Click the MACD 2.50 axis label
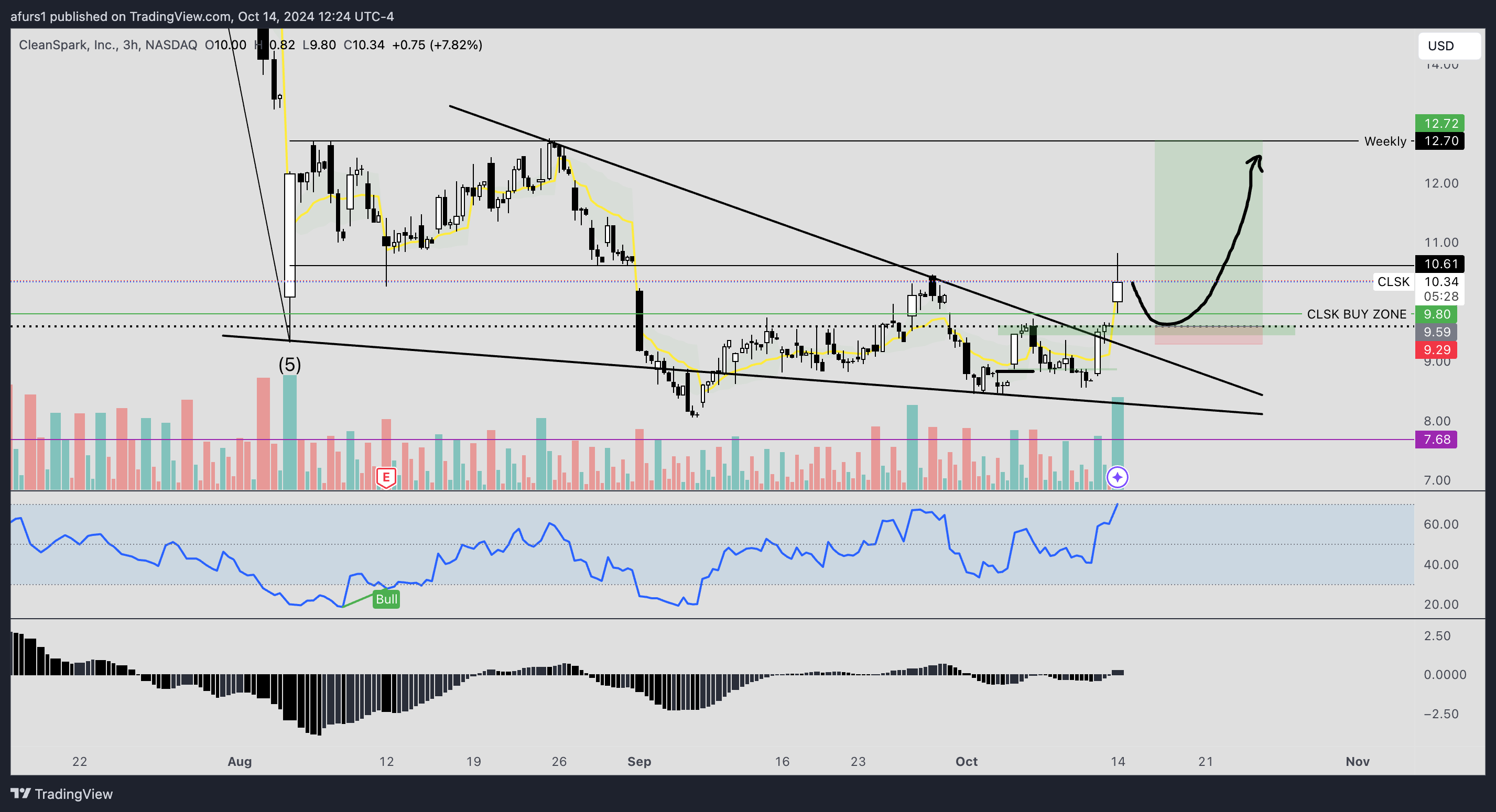The height and width of the screenshot is (812, 1496). [x=1437, y=635]
